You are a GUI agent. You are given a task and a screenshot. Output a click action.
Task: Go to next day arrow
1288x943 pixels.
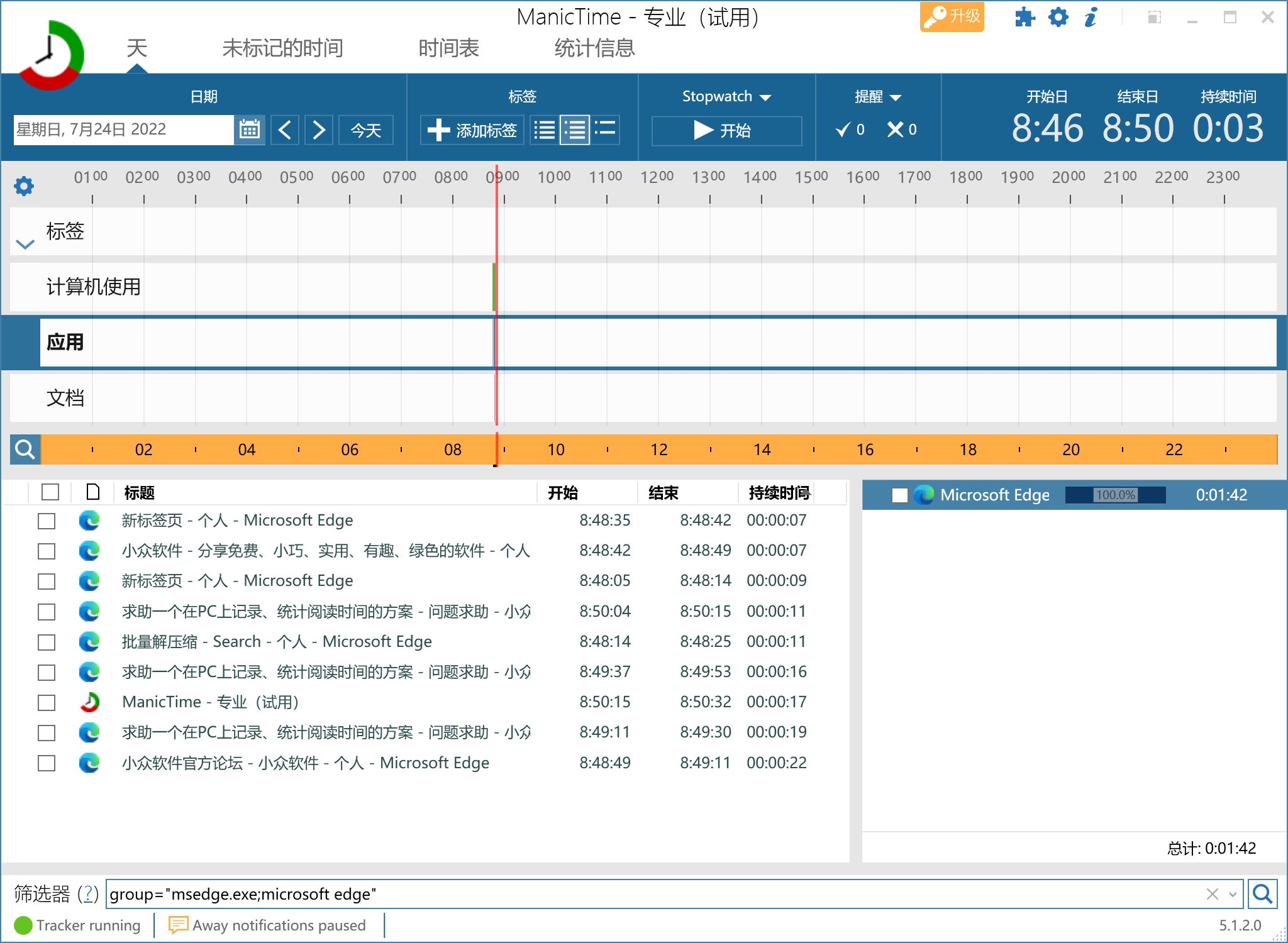[319, 130]
